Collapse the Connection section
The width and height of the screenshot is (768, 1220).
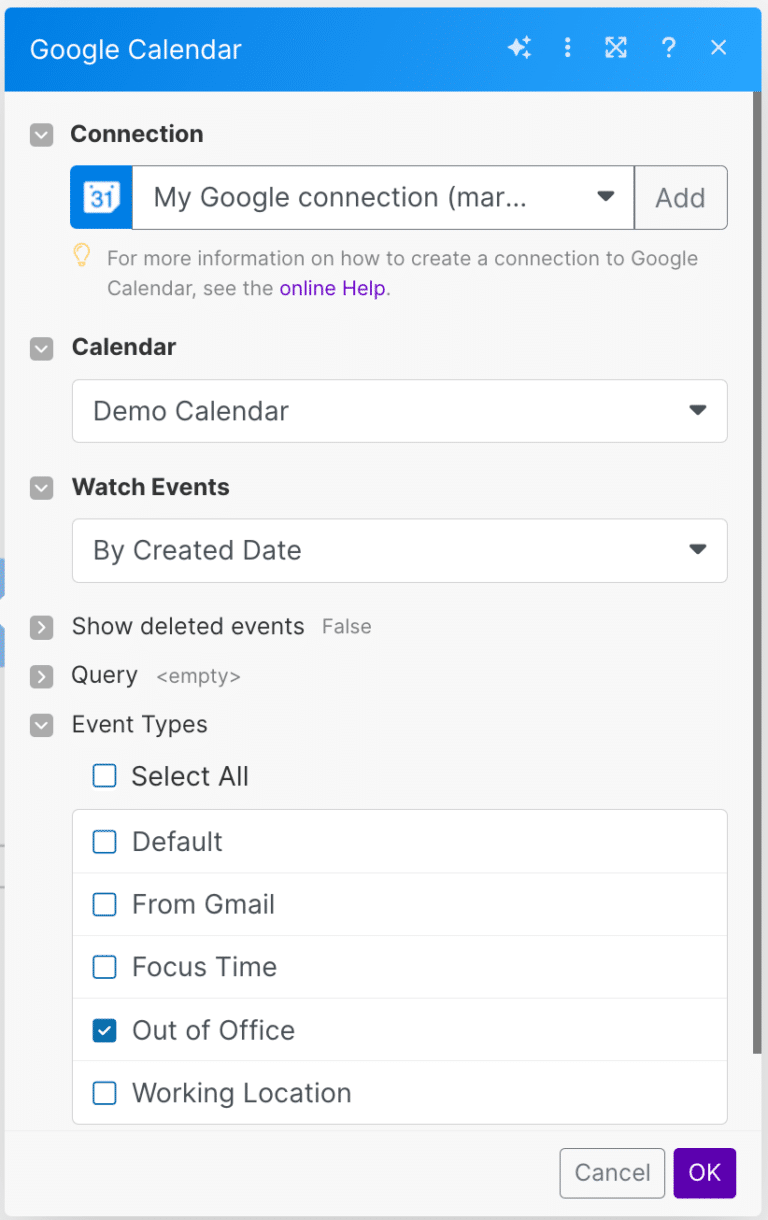tap(41, 134)
